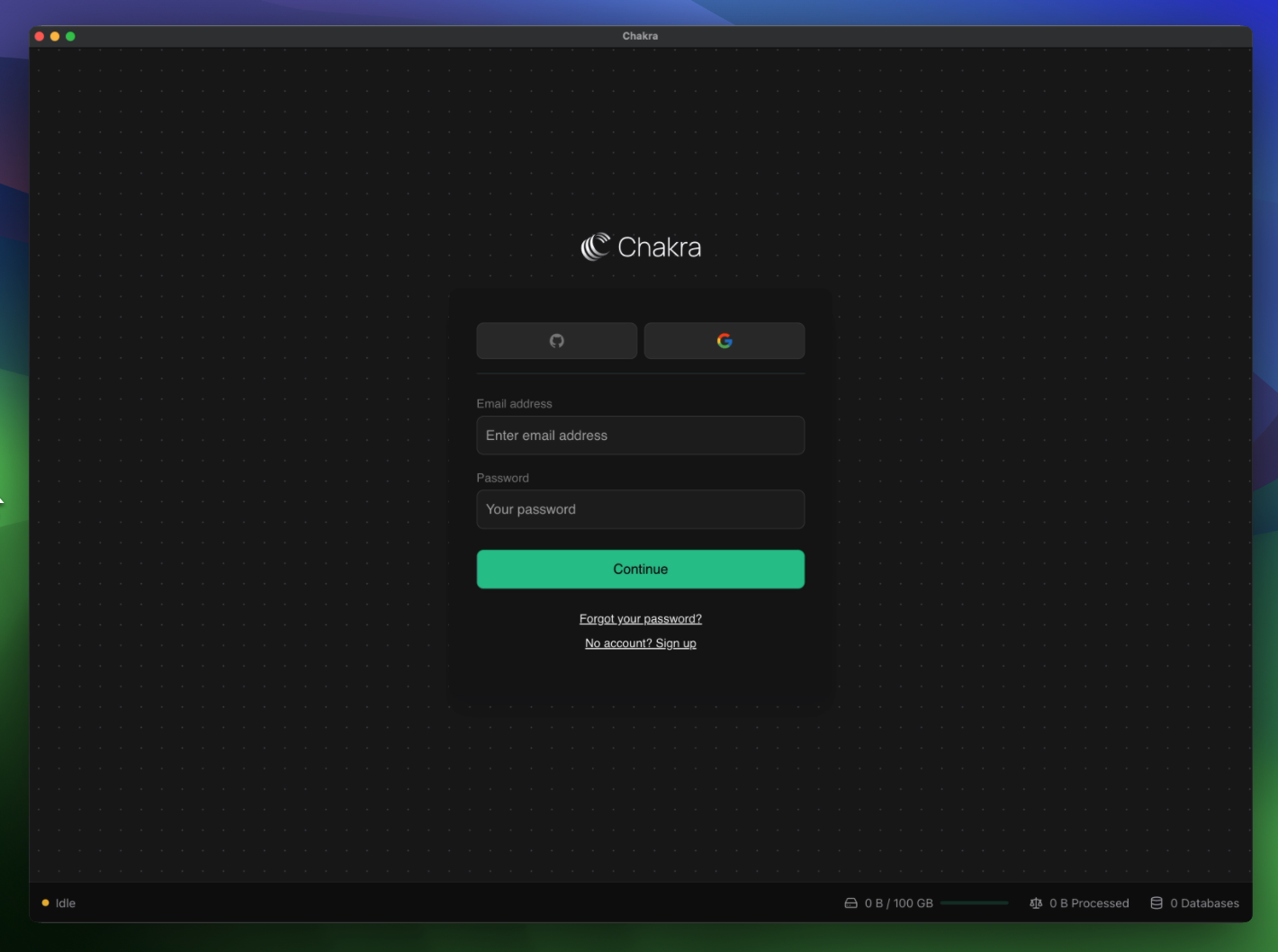Click the Chakra swirl logo
The width and height of the screenshot is (1278, 952).
tap(596, 247)
